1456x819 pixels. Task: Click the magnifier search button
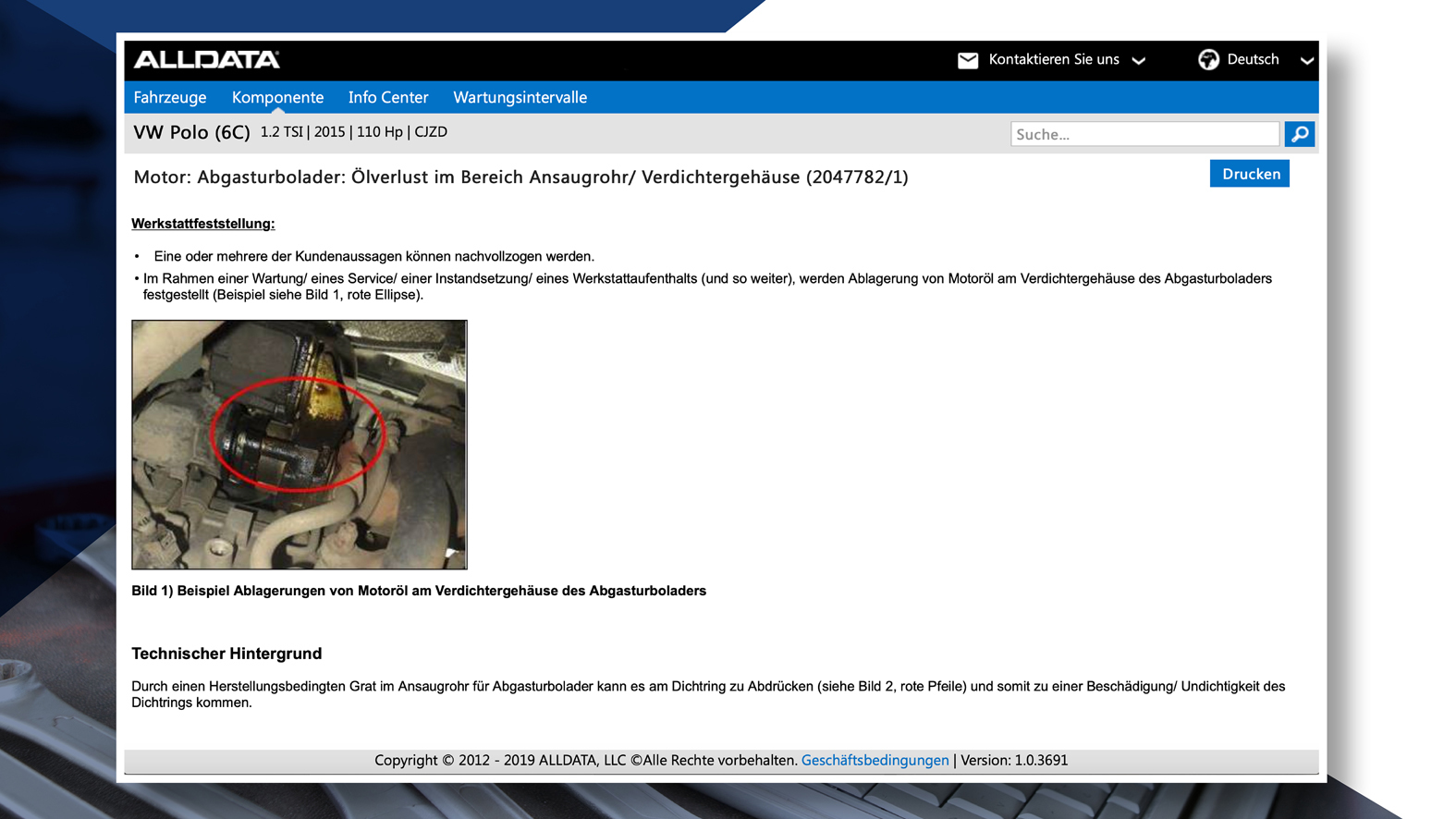pos(1299,134)
